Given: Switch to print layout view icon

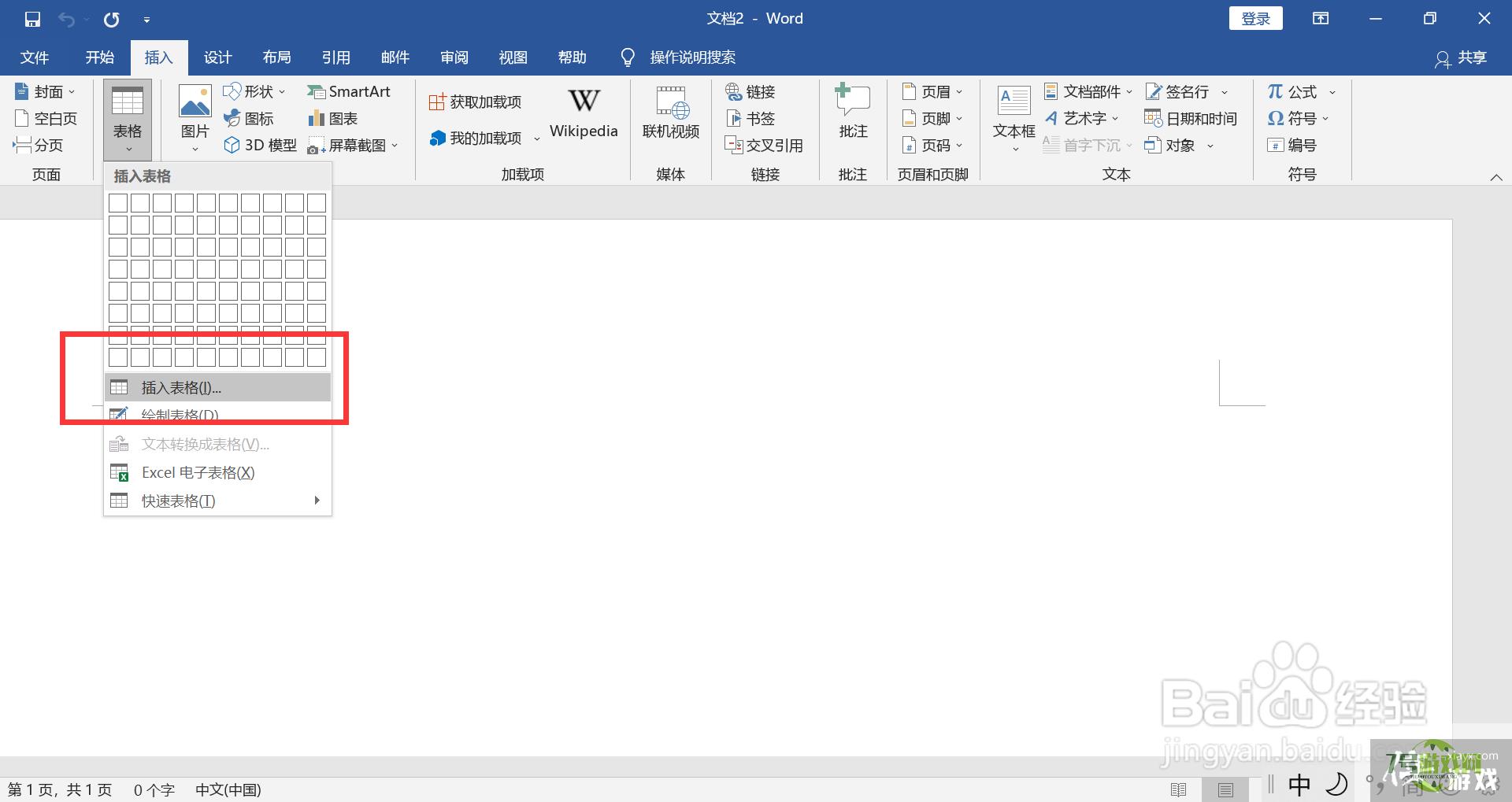Looking at the screenshot, I should 1225,789.
